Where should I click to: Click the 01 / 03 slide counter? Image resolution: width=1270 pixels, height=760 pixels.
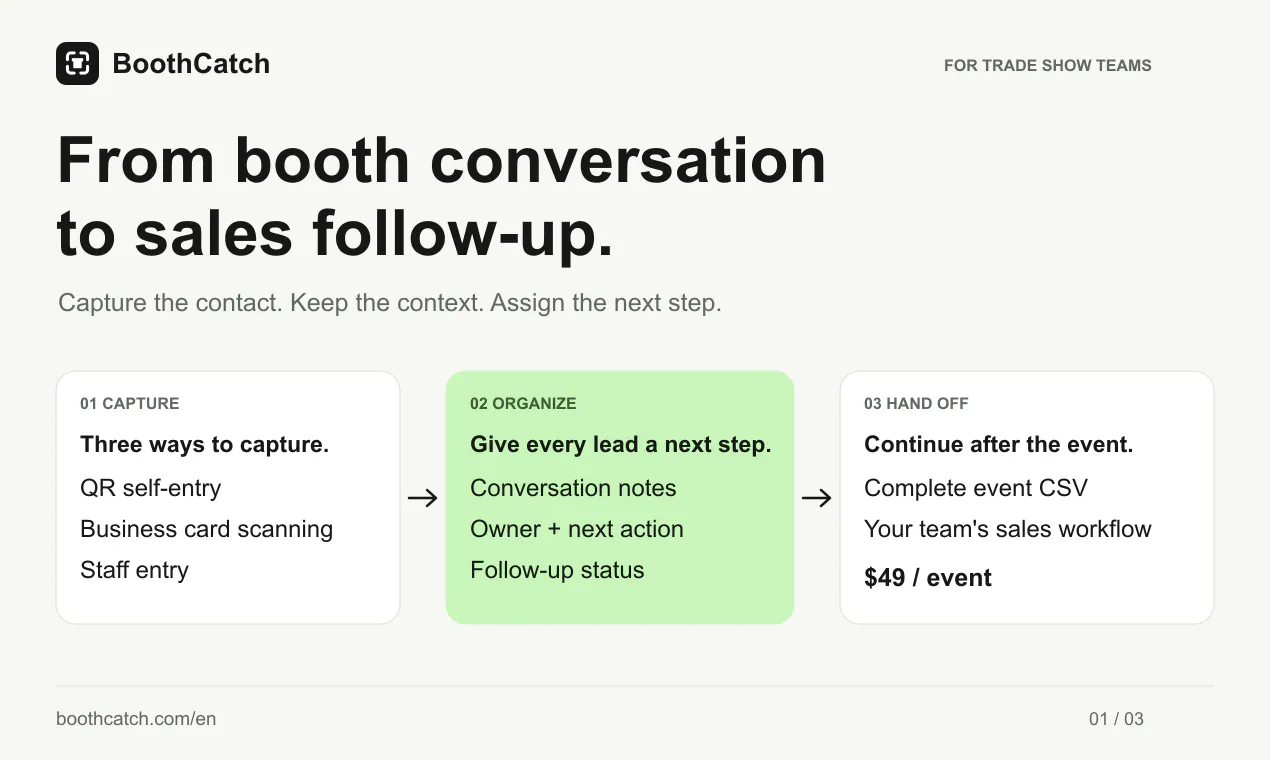(1116, 719)
